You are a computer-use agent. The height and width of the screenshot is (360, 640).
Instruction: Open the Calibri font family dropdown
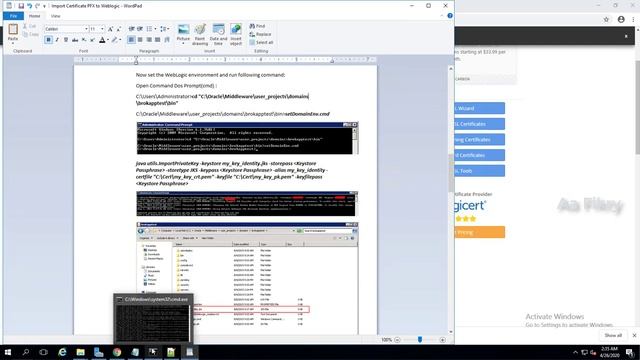[x=86, y=29]
